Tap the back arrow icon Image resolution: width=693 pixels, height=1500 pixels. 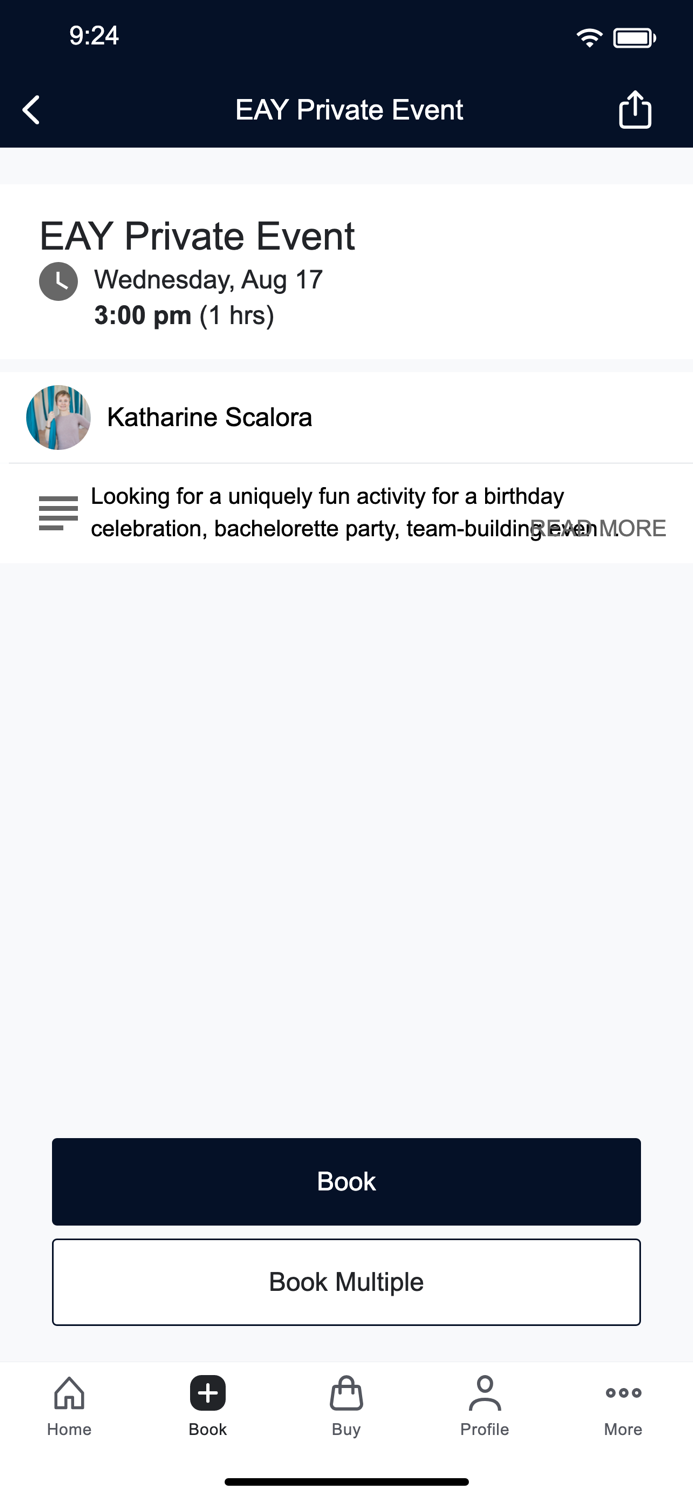[x=32, y=110]
